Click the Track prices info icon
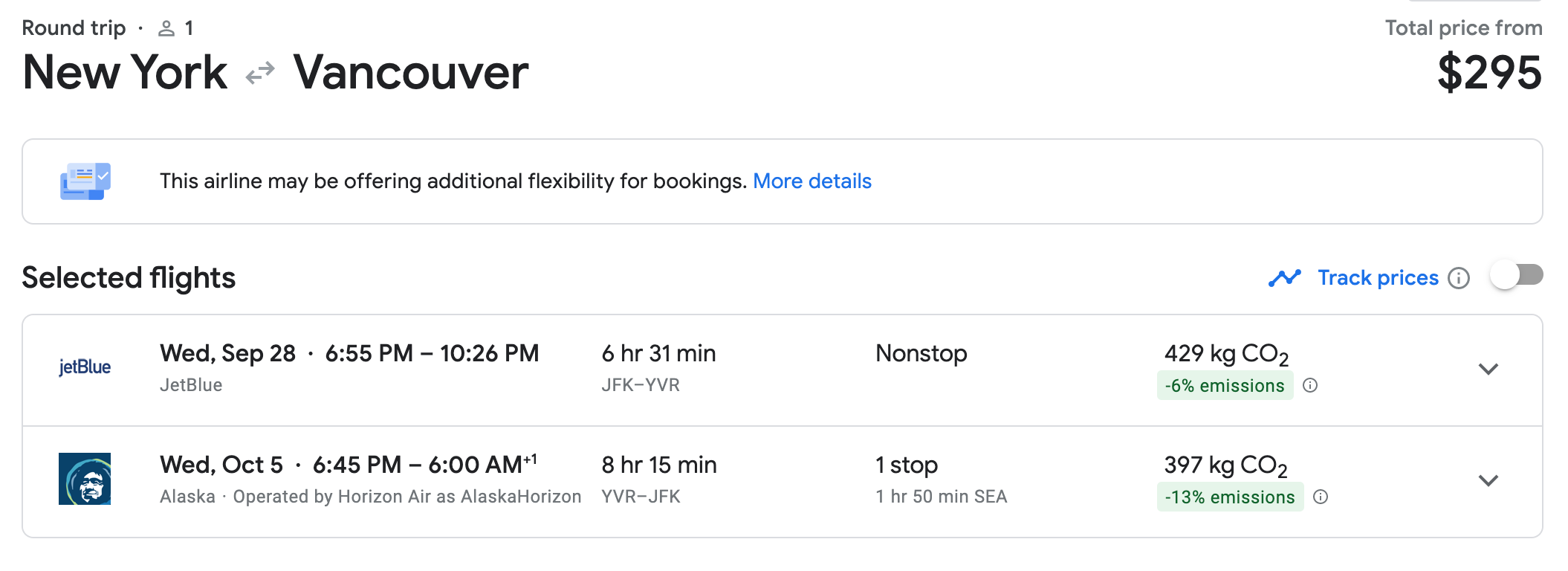The image size is (1568, 571). coord(1459,278)
